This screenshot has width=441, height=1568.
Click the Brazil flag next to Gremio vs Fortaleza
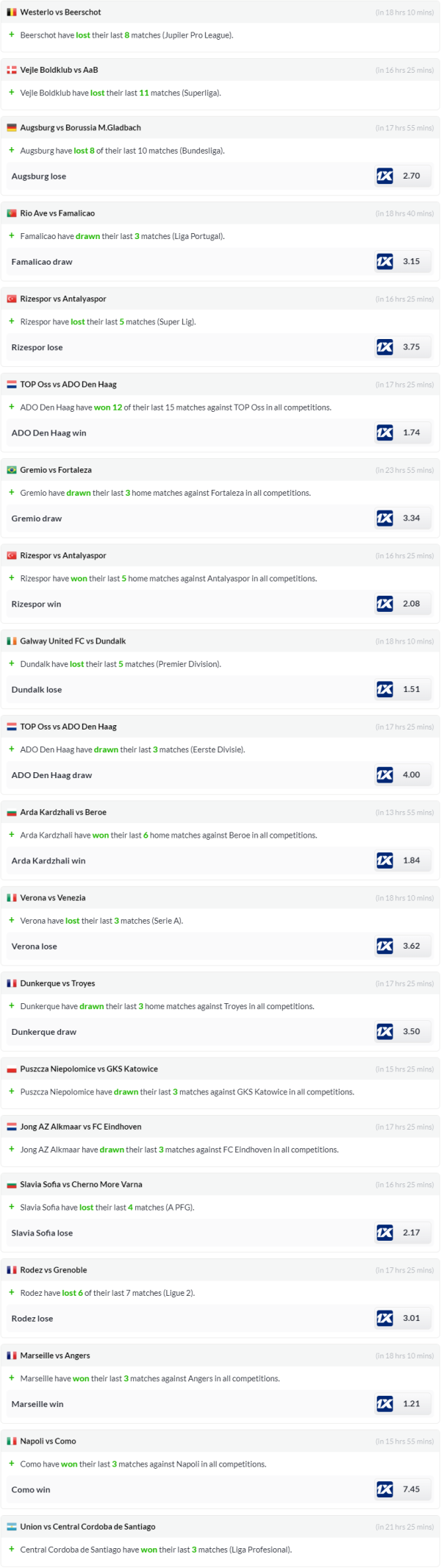tap(12, 470)
